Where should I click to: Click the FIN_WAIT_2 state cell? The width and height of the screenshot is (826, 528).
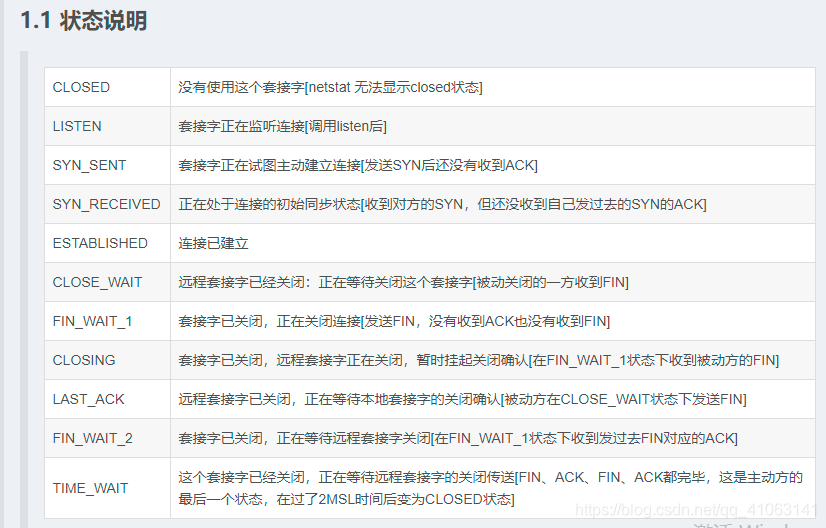pyautogui.click(x=107, y=438)
